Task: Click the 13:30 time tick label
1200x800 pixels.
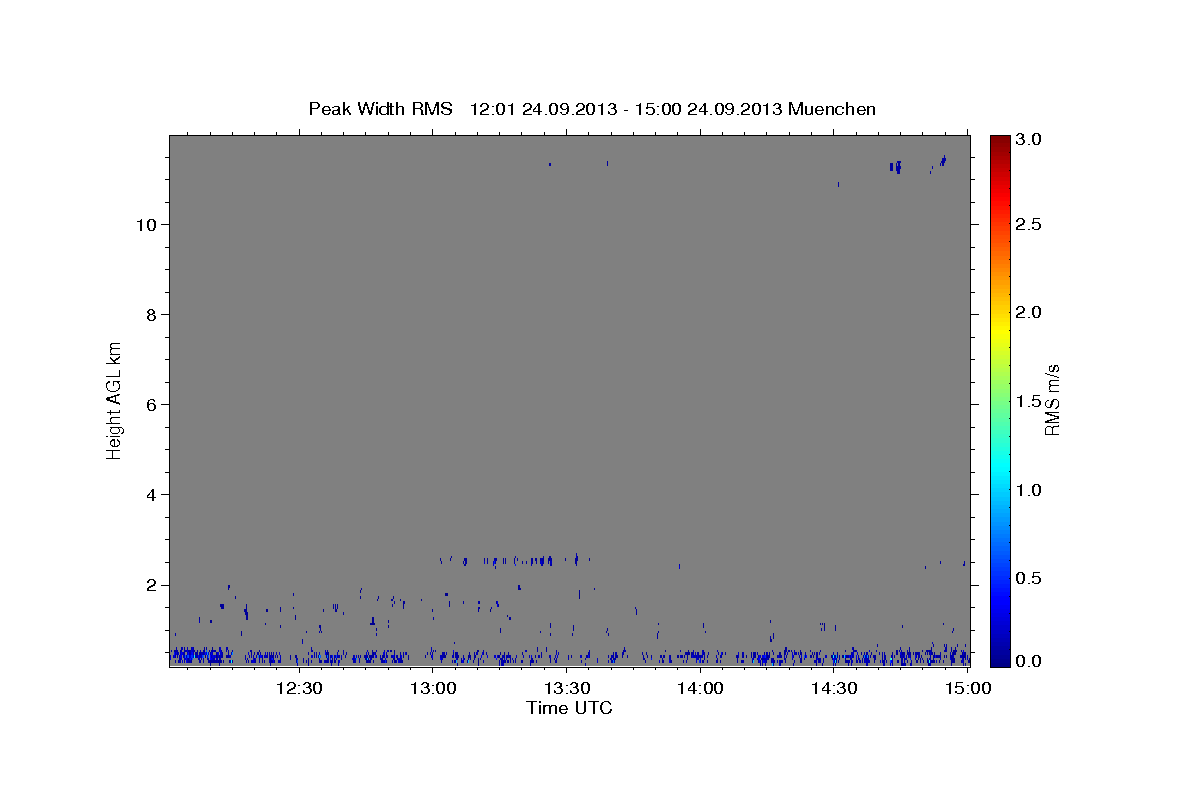Action: (566, 688)
